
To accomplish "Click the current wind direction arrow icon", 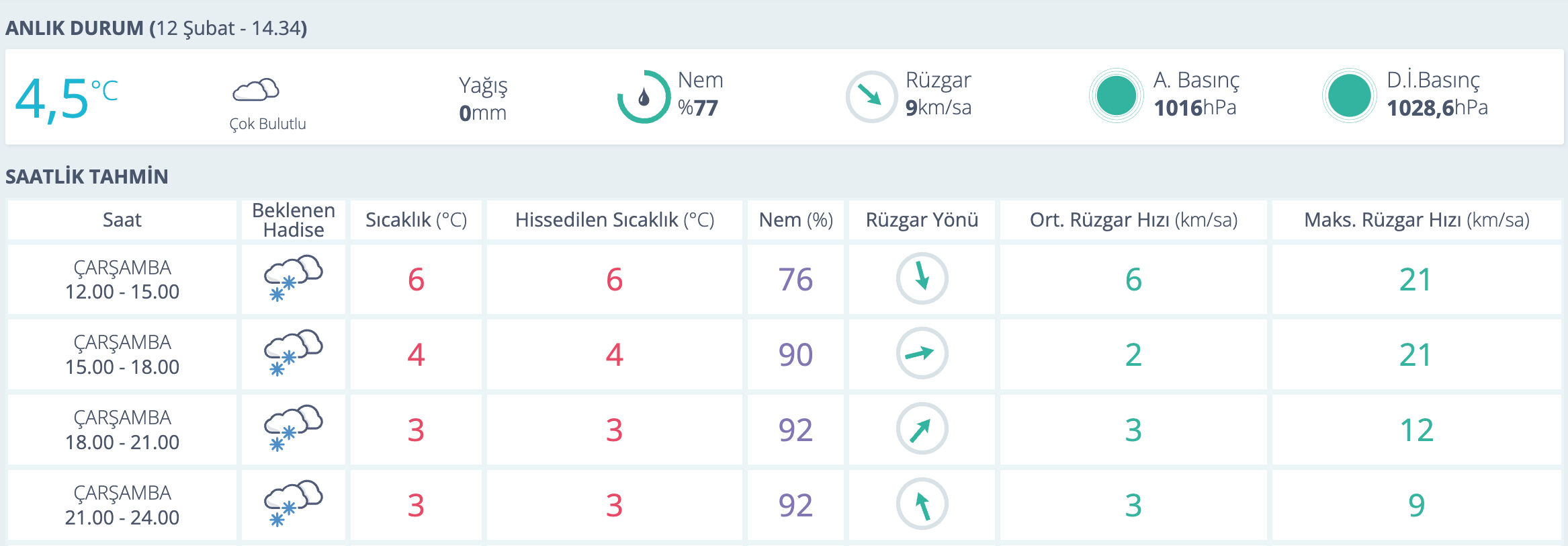I will [871, 97].
